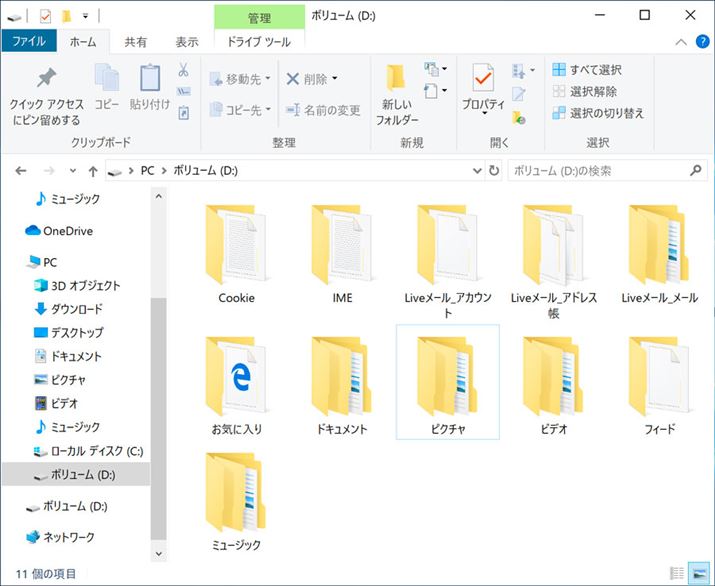Select the Liveメール_アドレス帳 folder
Viewport: 715px width, 586px height.
(x=554, y=261)
